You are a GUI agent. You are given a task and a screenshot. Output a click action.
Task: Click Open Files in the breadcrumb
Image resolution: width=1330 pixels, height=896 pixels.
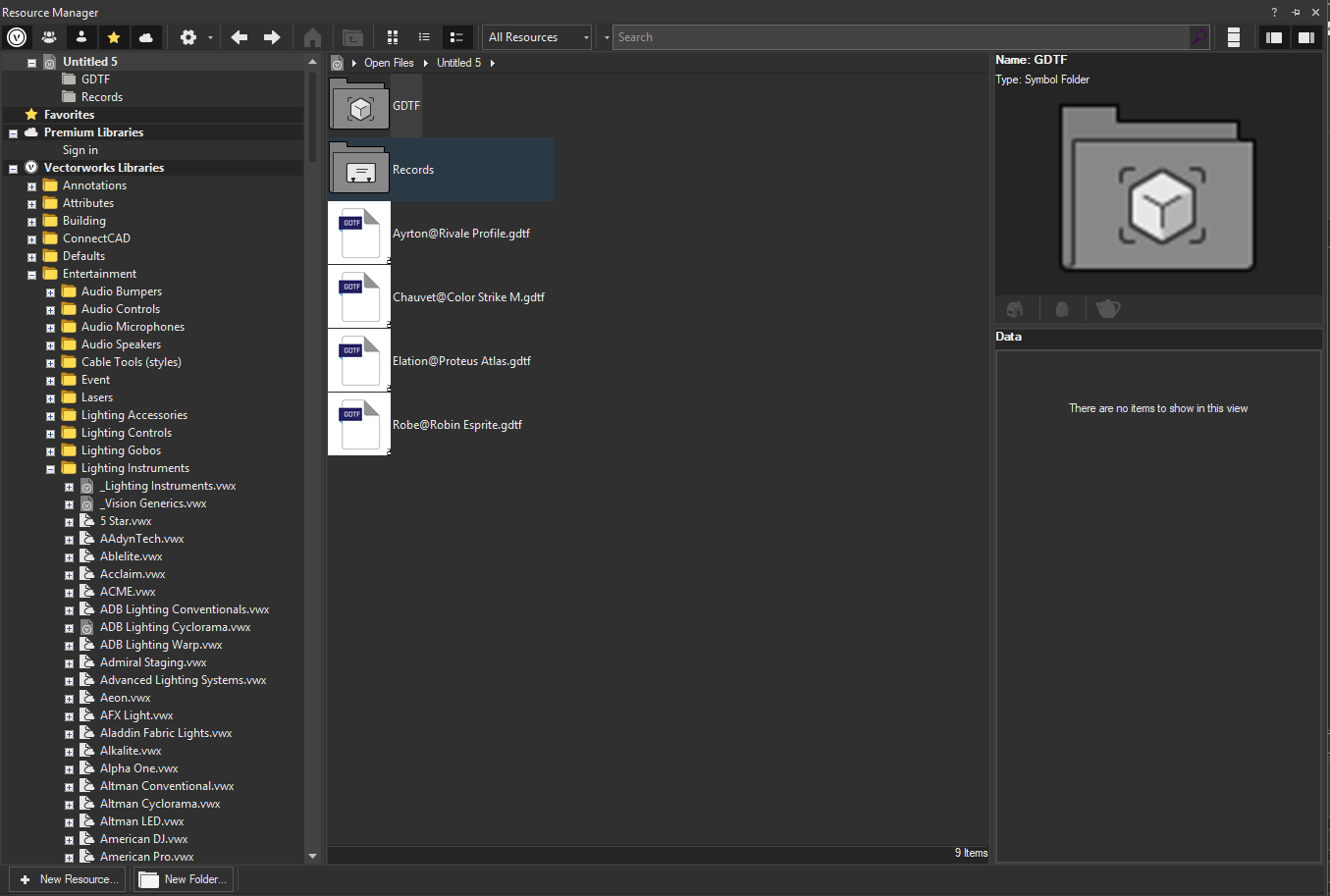389,63
